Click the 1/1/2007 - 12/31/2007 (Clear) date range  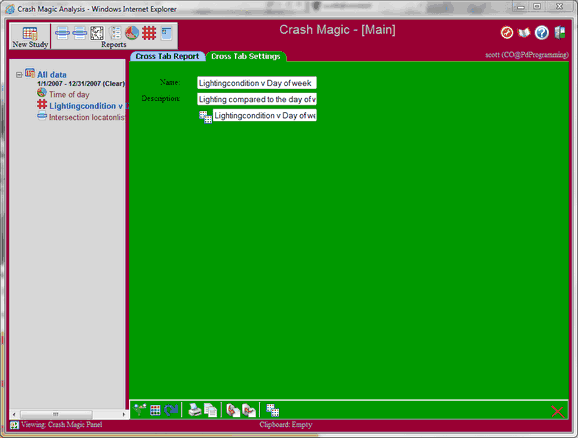(x=81, y=84)
